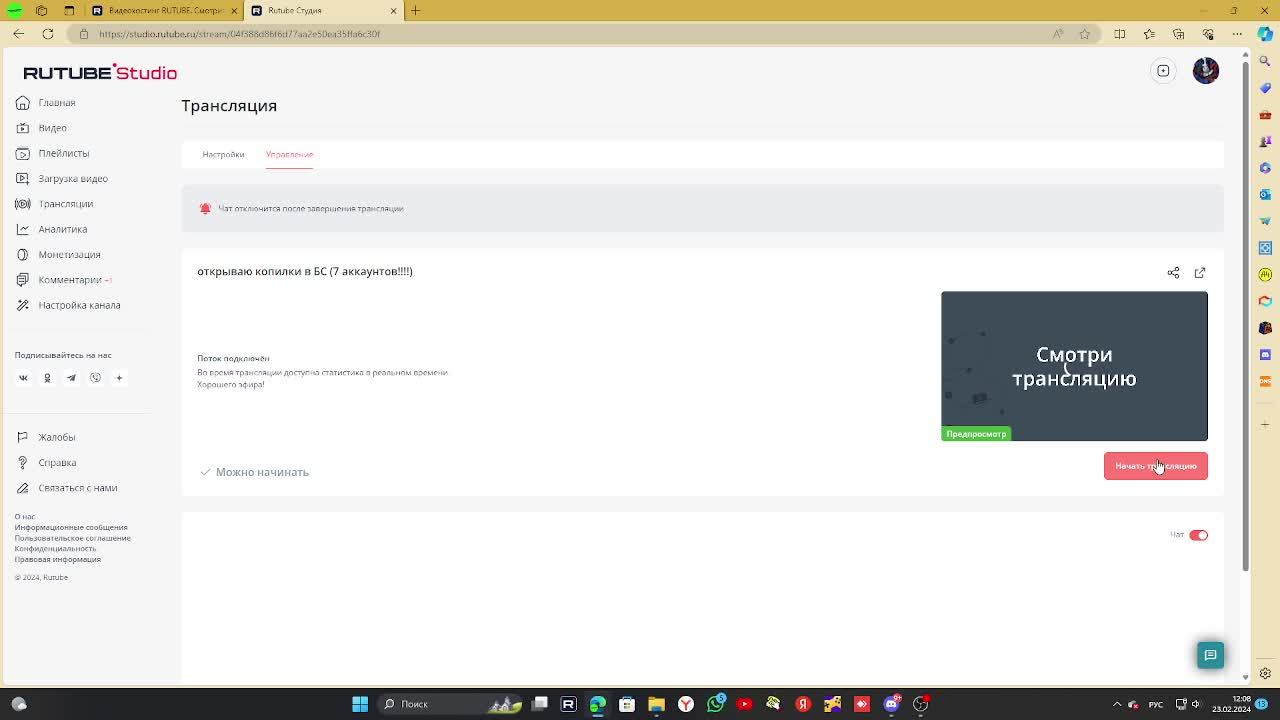Switch to the Настройки tab
This screenshot has height=720, width=1280.
223,154
